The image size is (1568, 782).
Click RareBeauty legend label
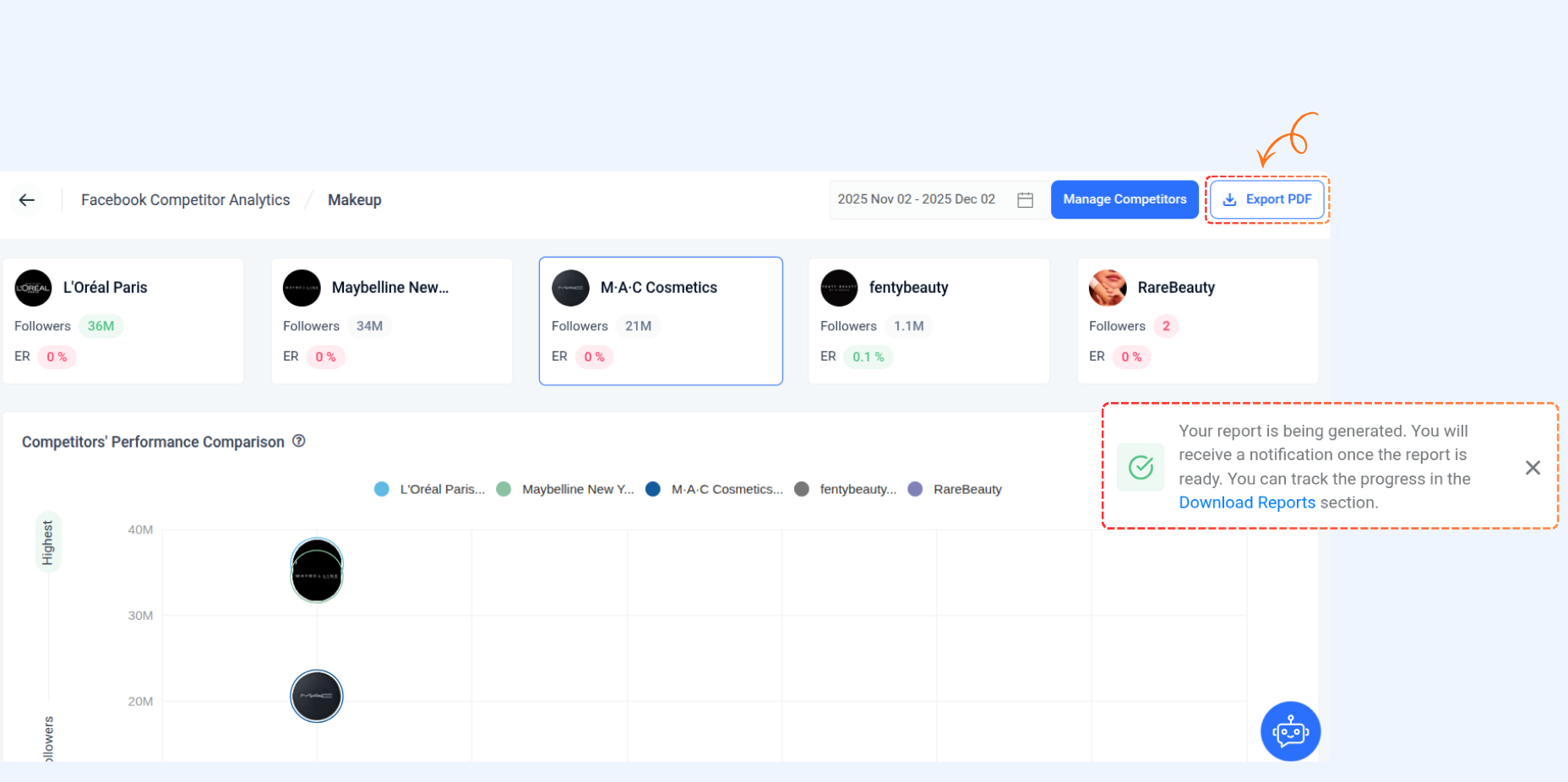point(967,489)
